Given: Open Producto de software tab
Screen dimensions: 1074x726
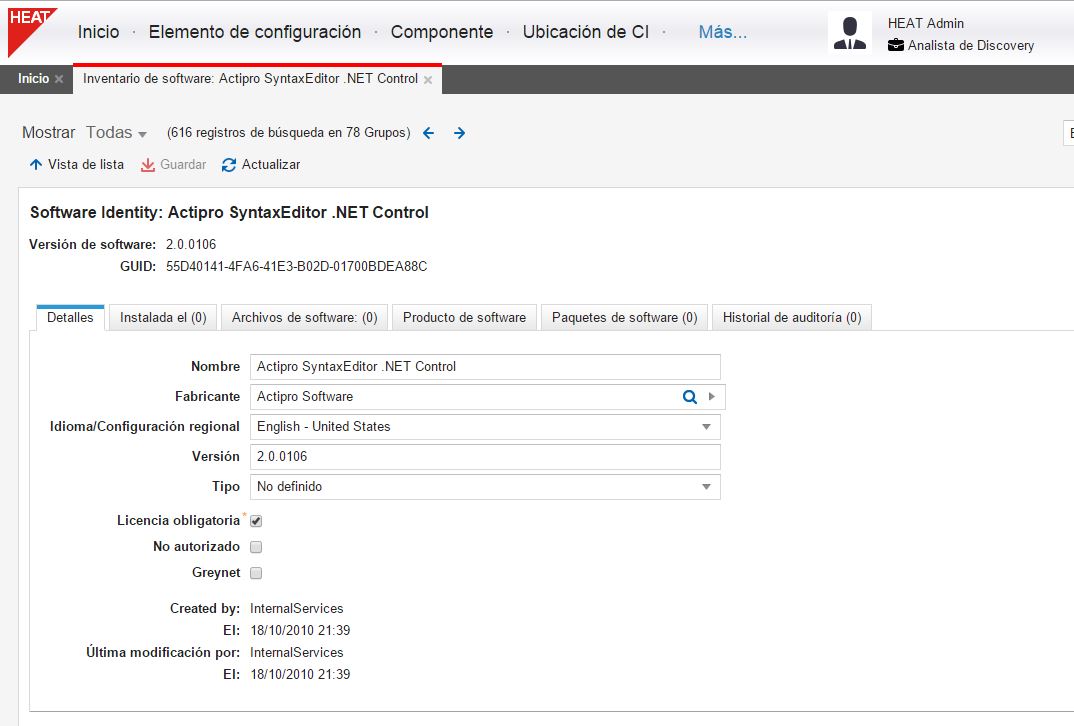Looking at the screenshot, I should click(x=464, y=318).
